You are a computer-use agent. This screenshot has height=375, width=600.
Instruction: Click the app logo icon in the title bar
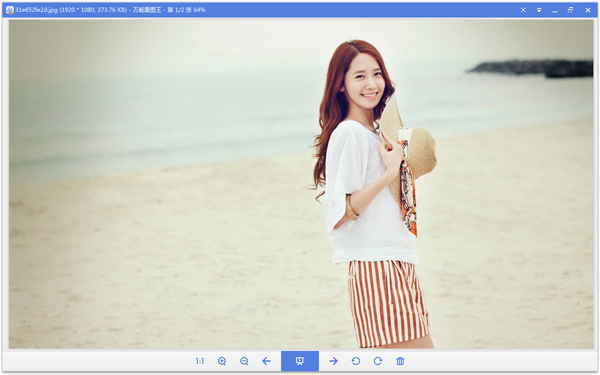(10, 10)
